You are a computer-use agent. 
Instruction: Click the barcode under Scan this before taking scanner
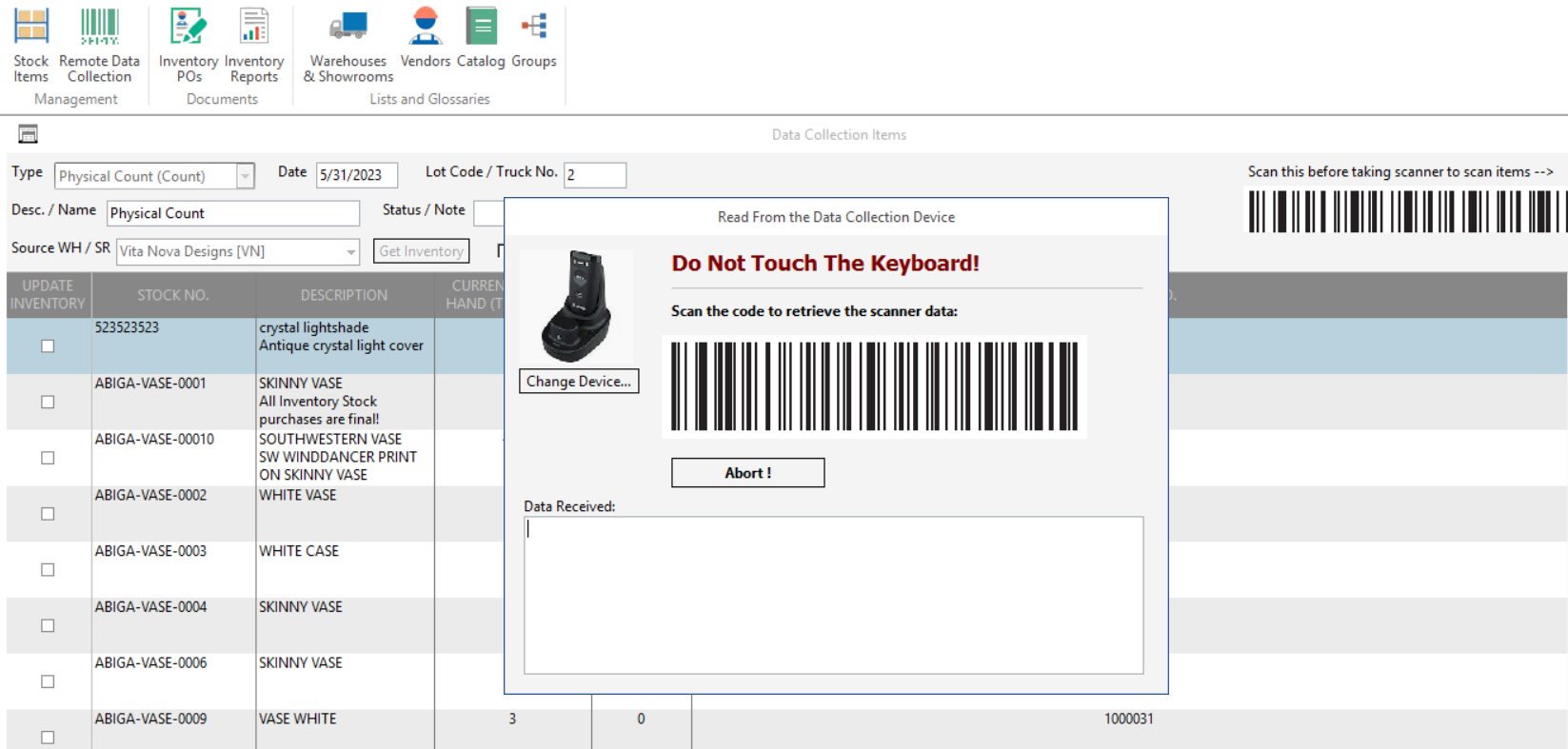(1407, 211)
